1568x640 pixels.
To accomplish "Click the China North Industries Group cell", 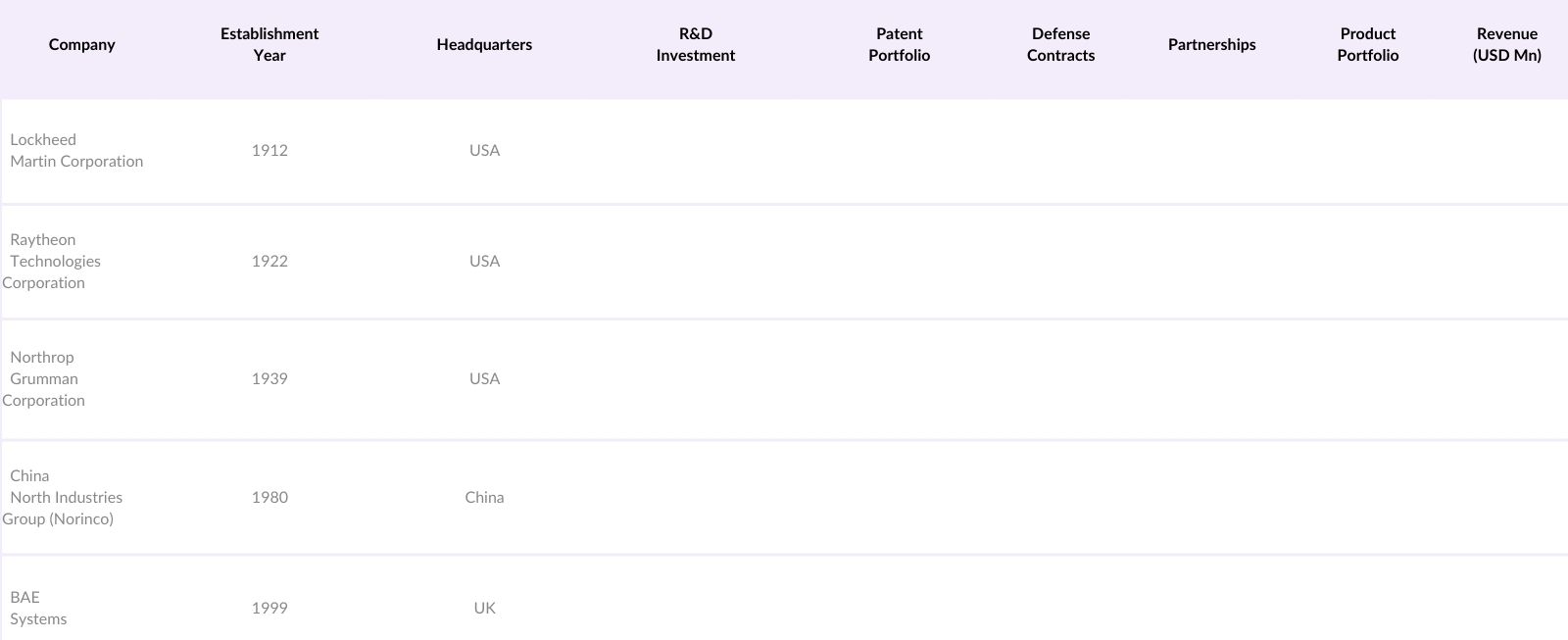I will [62, 498].
